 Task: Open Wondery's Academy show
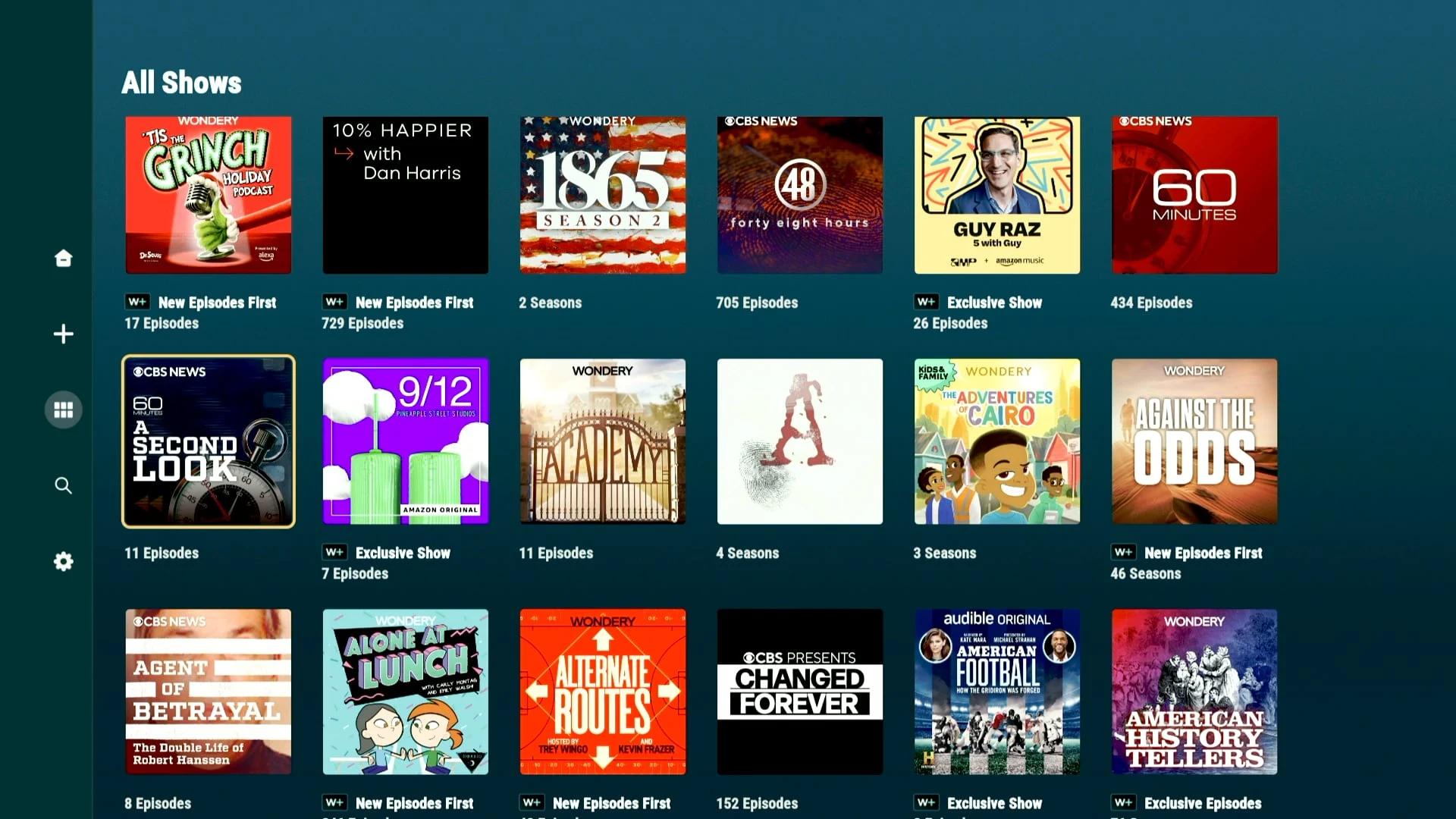[603, 441]
